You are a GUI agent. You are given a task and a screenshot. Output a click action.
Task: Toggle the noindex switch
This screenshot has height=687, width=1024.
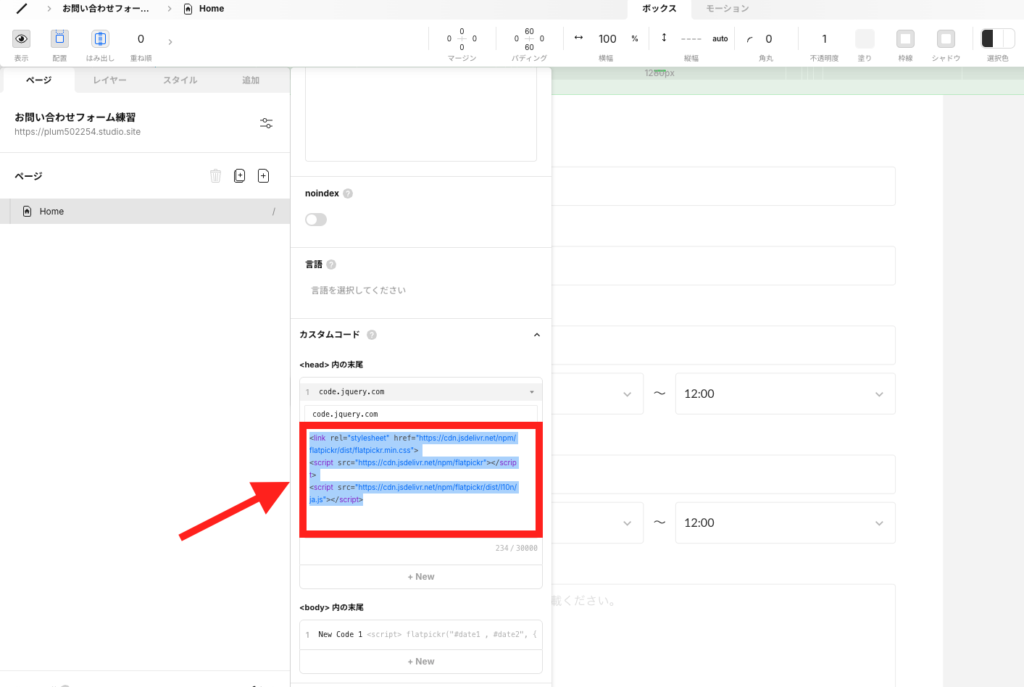point(316,219)
